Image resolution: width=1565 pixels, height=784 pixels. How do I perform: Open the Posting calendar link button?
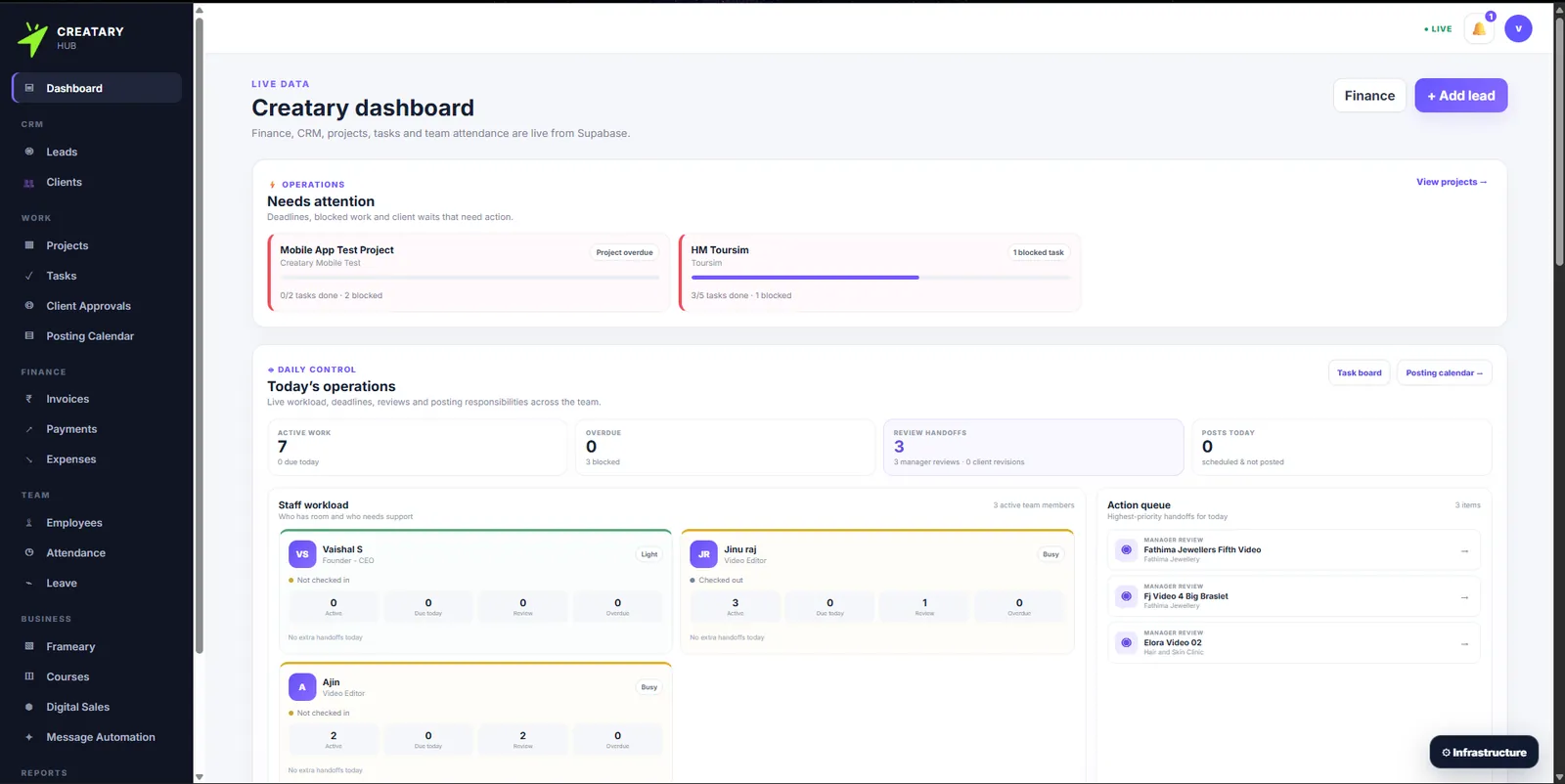tap(1445, 372)
